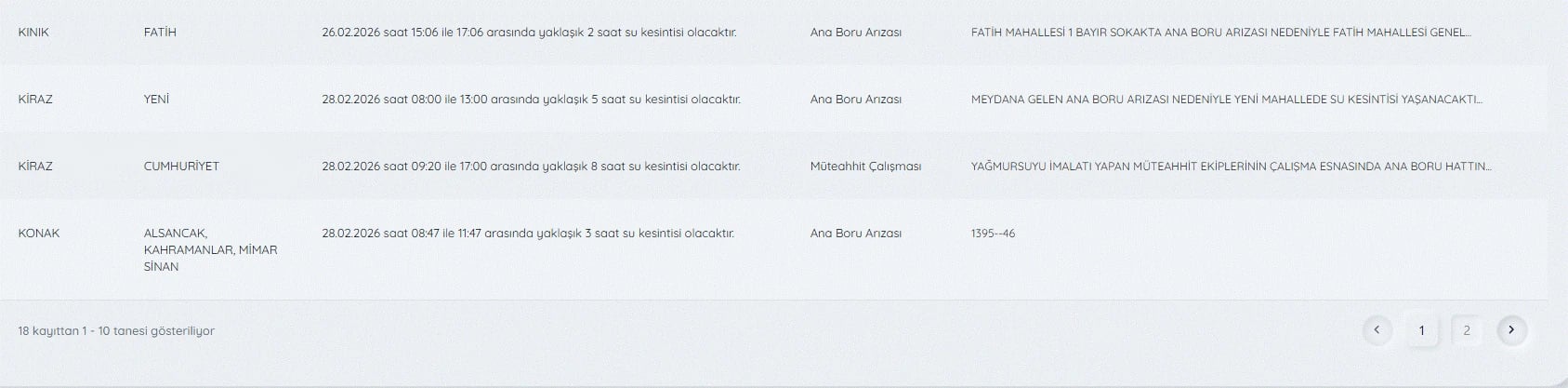Select the FATİH neighborhood cell
Screen dimensions: 1568x388
[160, 33]
